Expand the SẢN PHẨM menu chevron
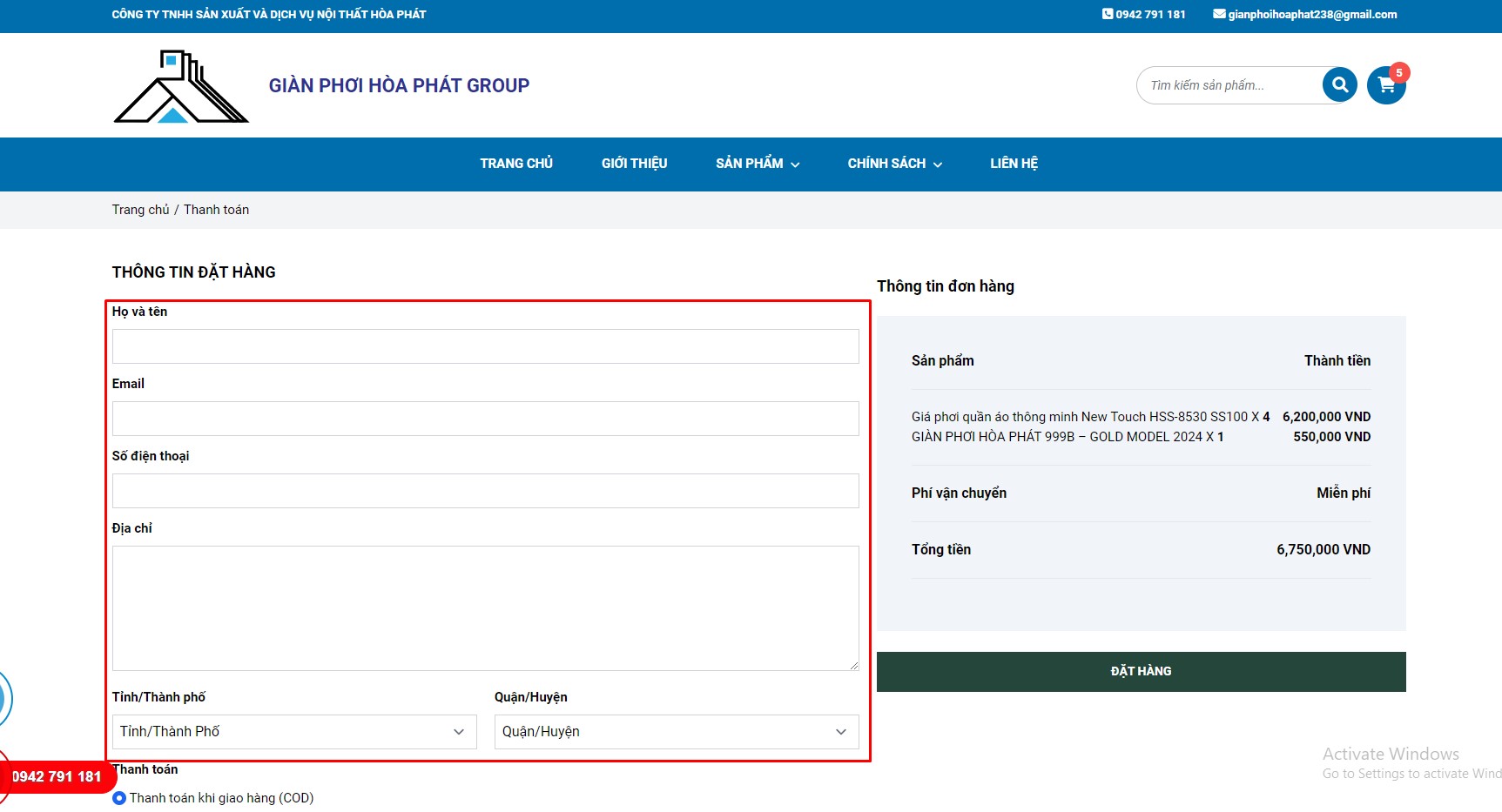This screenshot has width=1502, height=812. coord(795,164)
